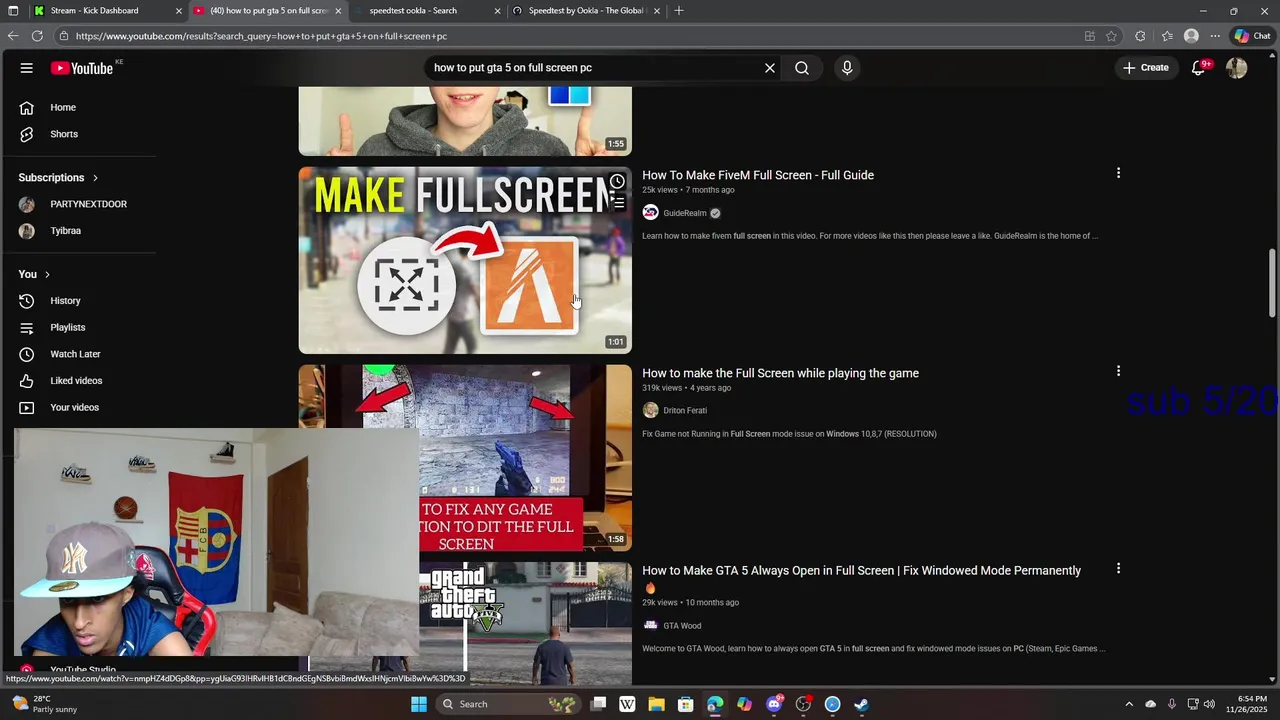
Task: Click the magnifier search button
Action: pyautogui.click(x=802, y=68)
